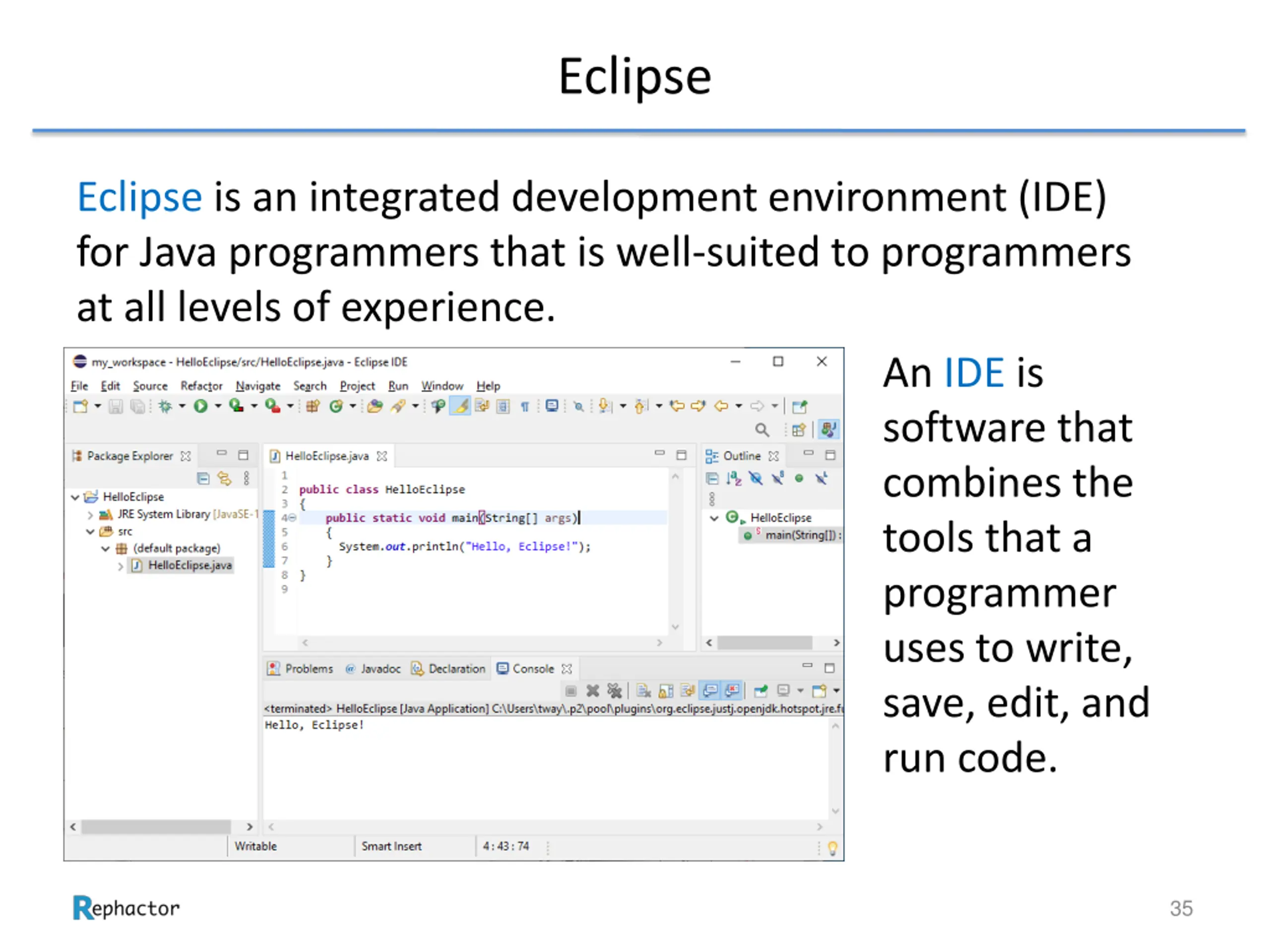Open the Refactor menu
The height and width of the screenshot is (952, 1270).
(x=201, y=386)
